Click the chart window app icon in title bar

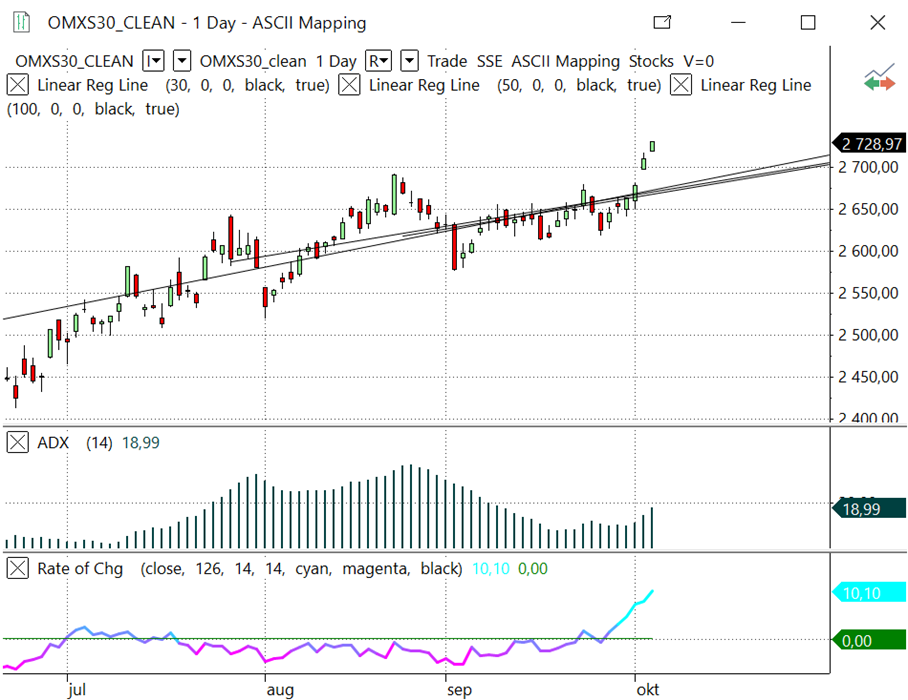(20, 22)
